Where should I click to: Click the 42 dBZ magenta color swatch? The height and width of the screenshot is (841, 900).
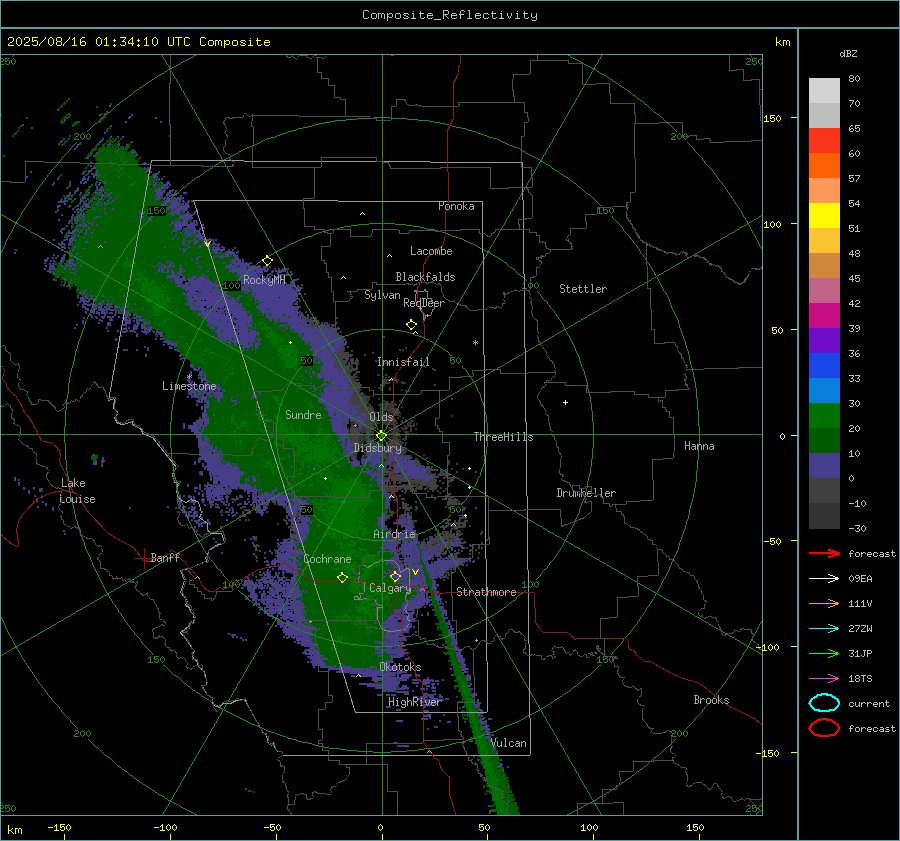click(824, 316)
